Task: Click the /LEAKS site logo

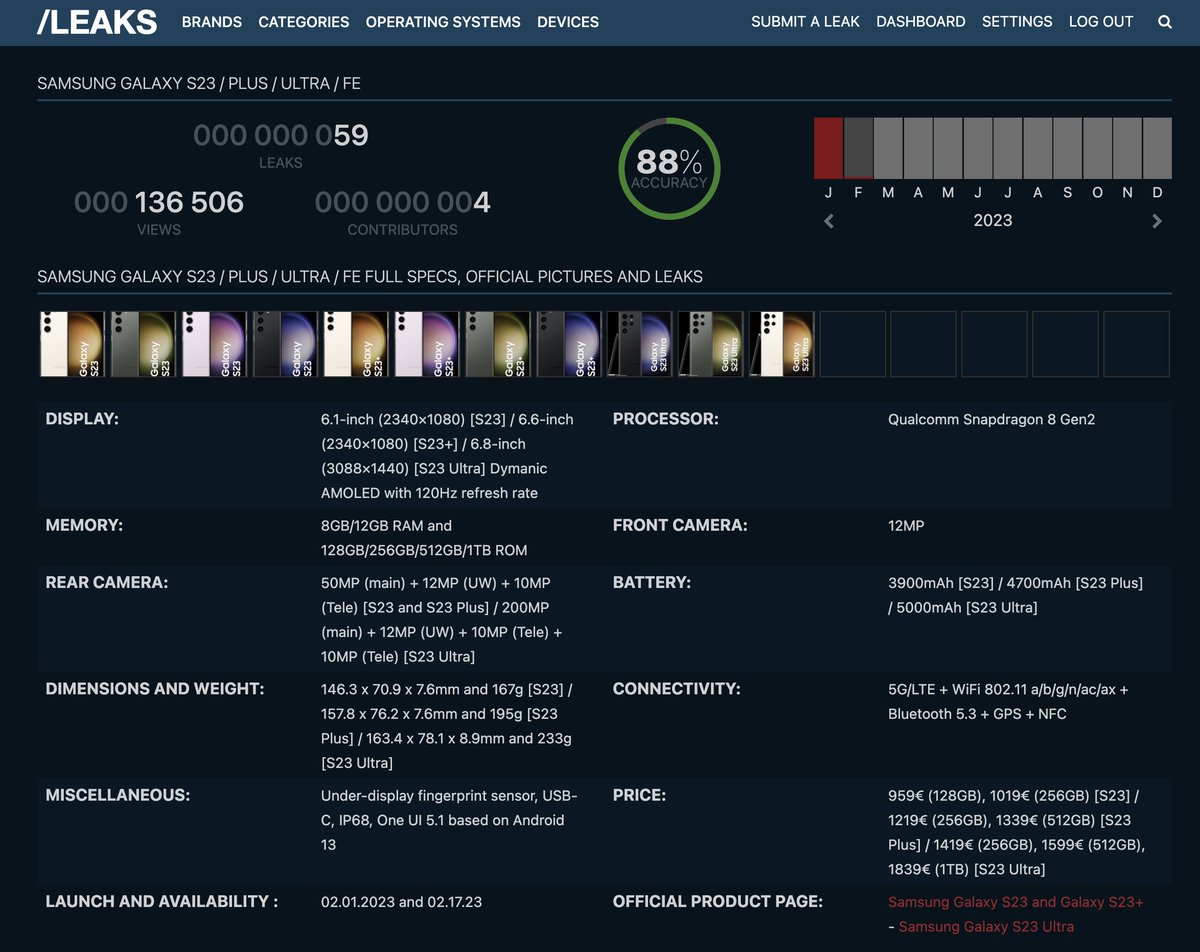Action: point(97,22)
